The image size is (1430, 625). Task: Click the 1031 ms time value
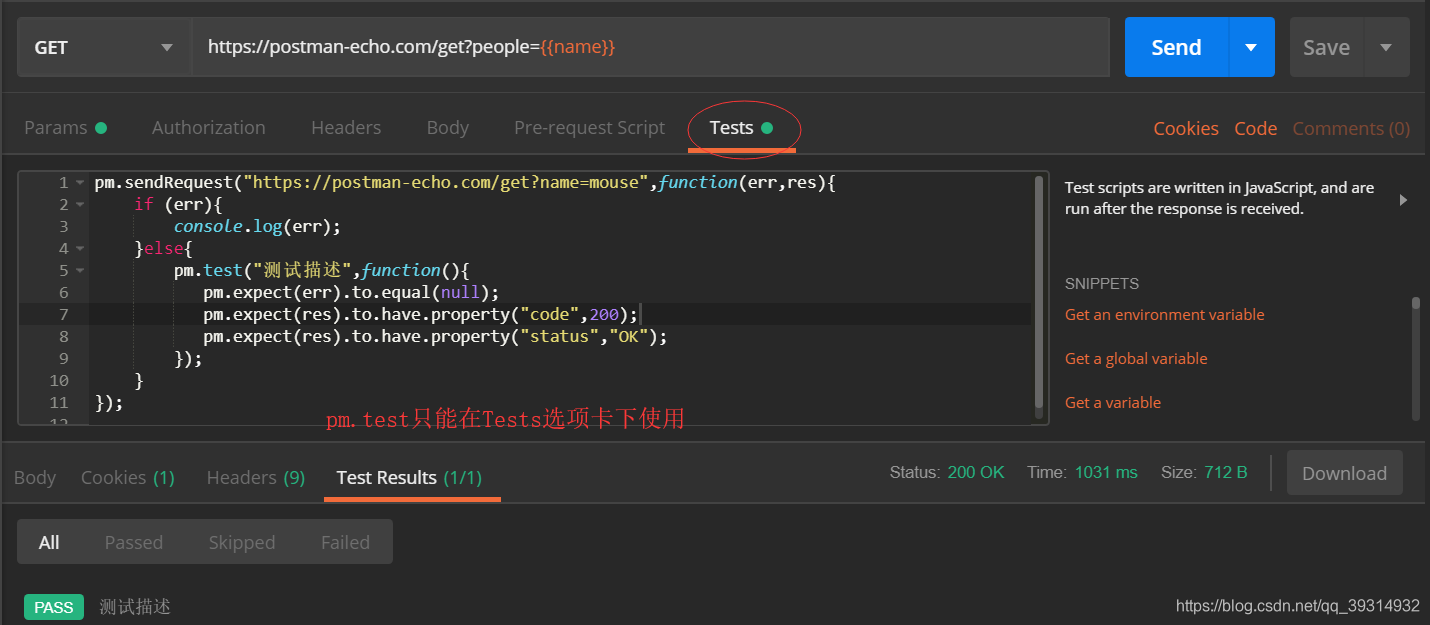[1106, 472]
